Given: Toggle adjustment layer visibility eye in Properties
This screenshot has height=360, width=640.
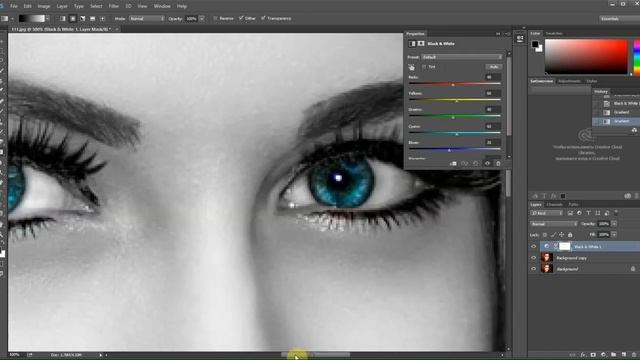Looking at the screenshot, I should click(487, 163).
